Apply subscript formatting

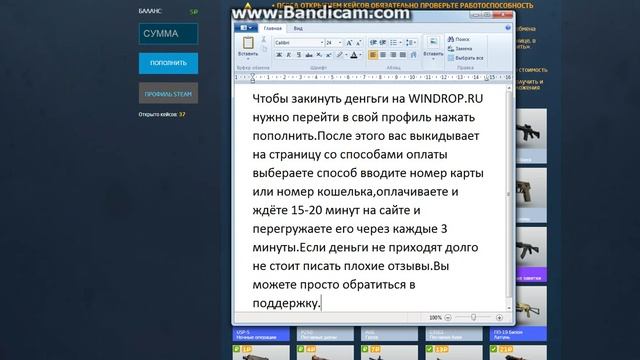319,55
